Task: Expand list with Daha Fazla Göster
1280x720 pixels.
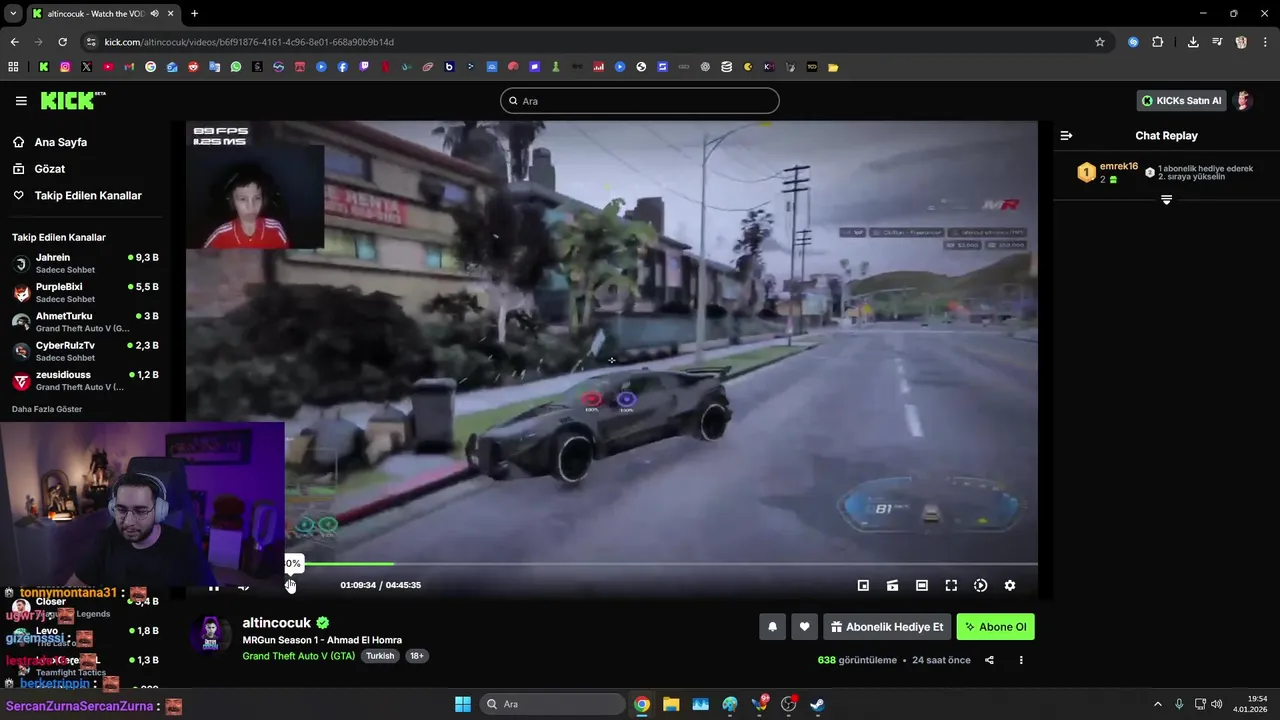Action: click(47, 409)
